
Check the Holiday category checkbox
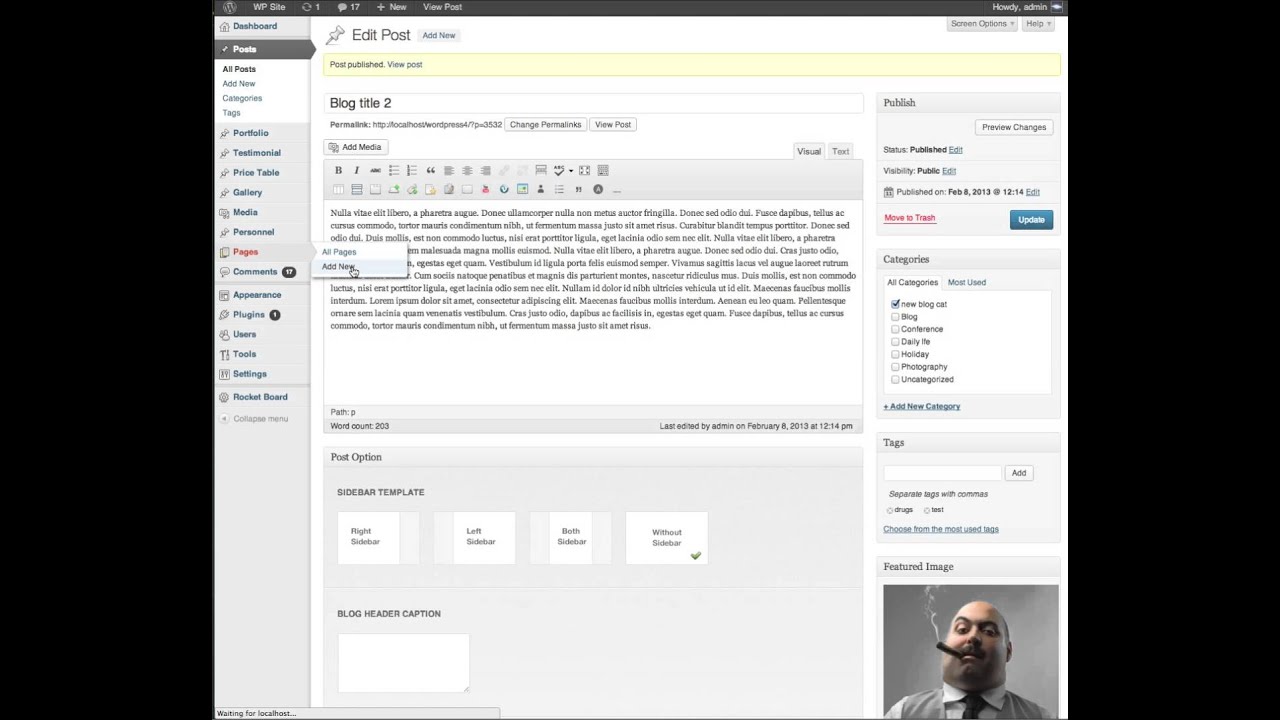895,354
